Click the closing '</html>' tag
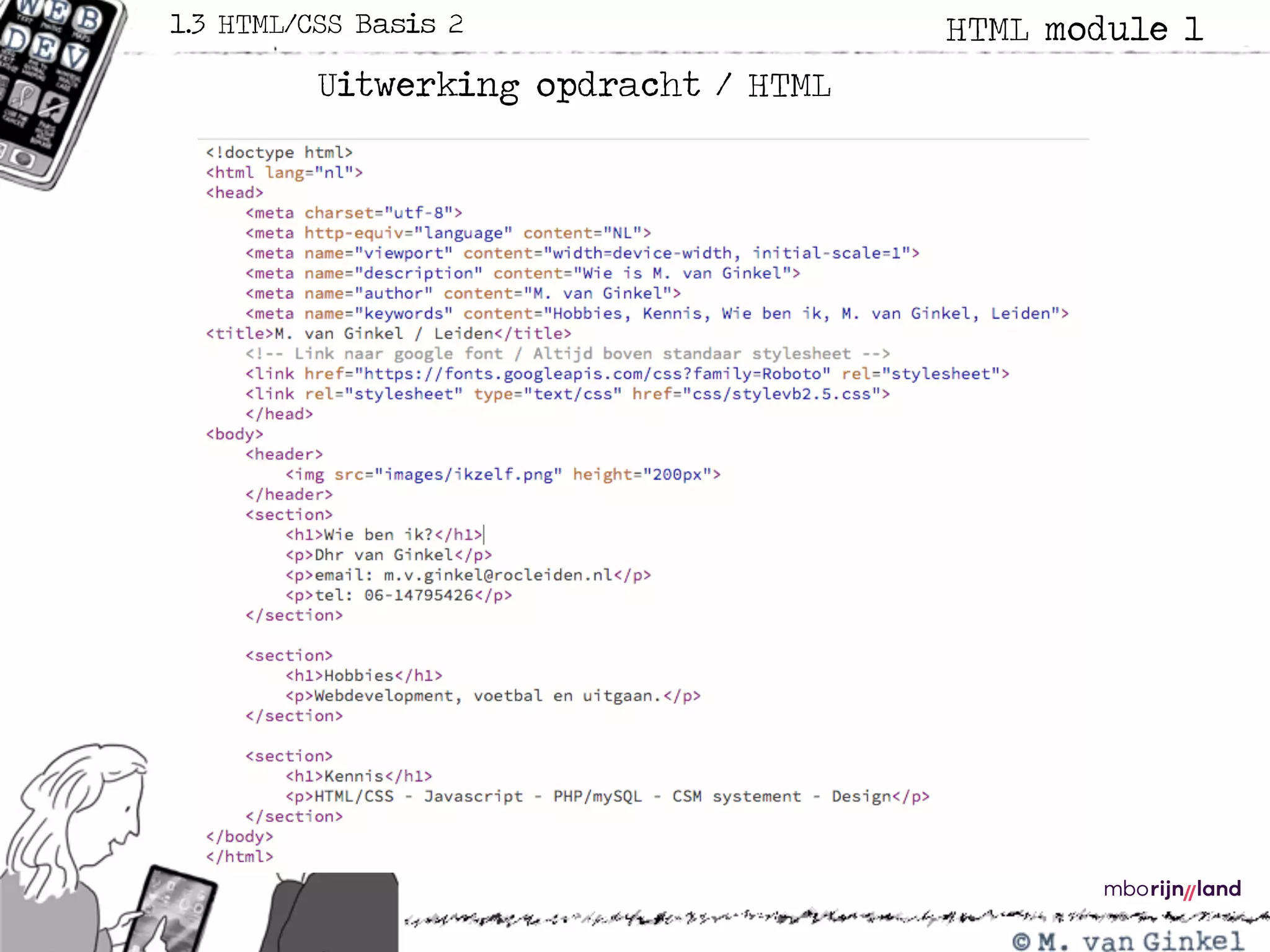Image resolution: width=1270 pixels, height=952 pixels. click(239, 857)
